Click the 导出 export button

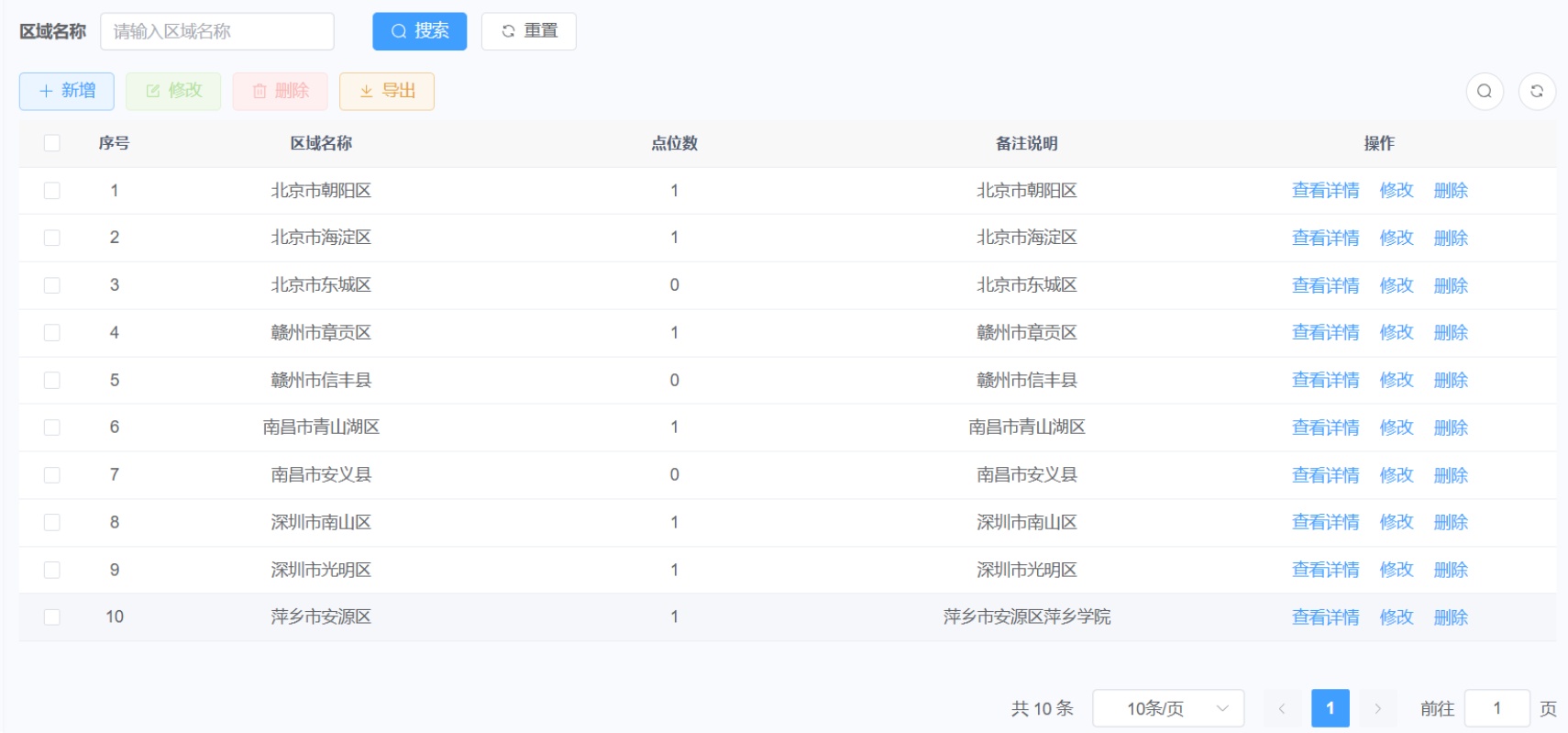[x=386, y=91]
